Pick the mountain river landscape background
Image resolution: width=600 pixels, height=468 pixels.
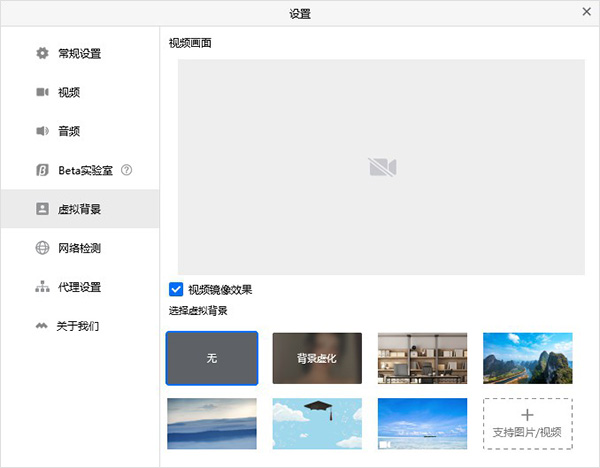[x=528, y=358]
